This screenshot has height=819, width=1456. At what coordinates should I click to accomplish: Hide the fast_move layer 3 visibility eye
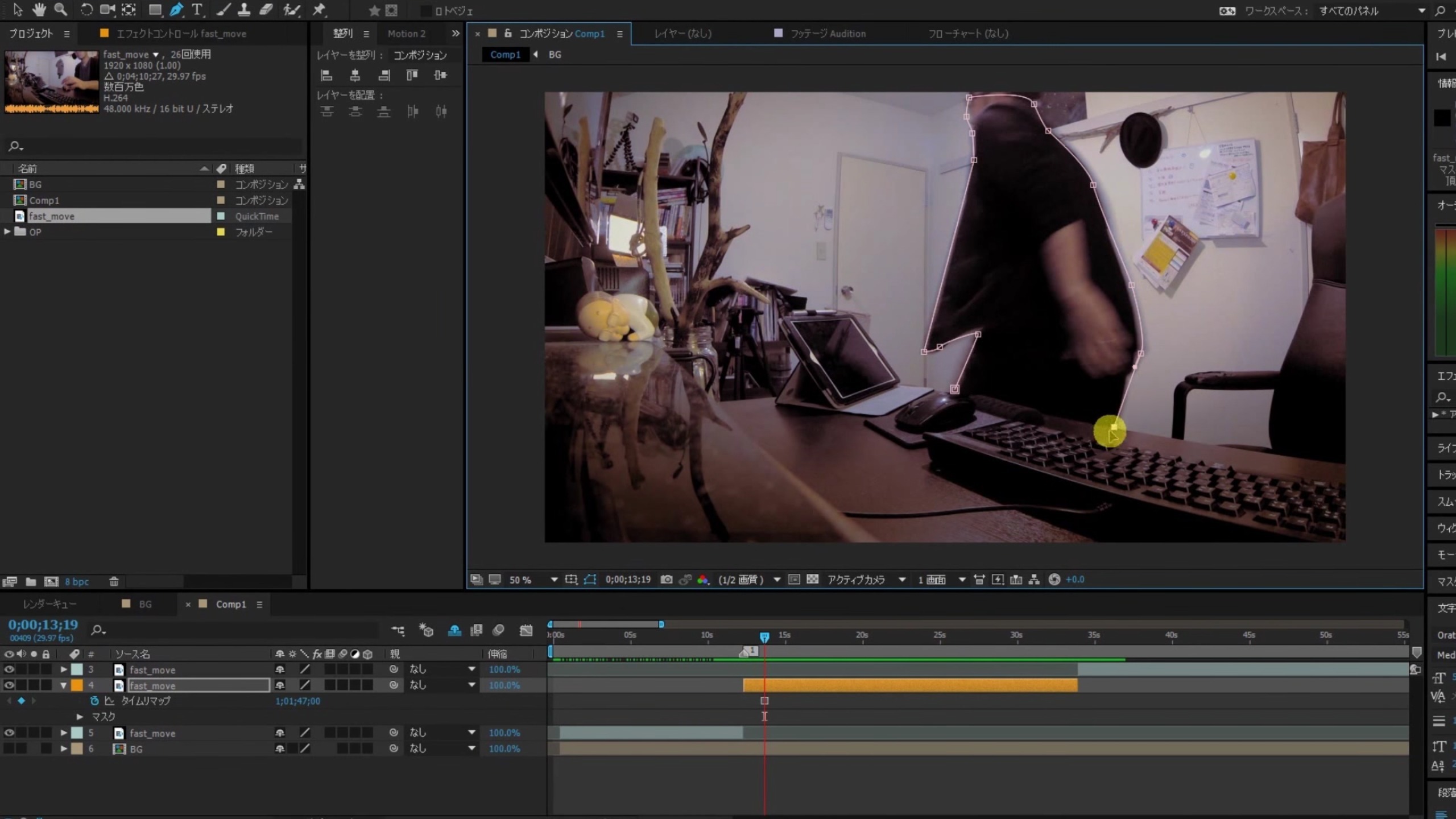[9, 669]
